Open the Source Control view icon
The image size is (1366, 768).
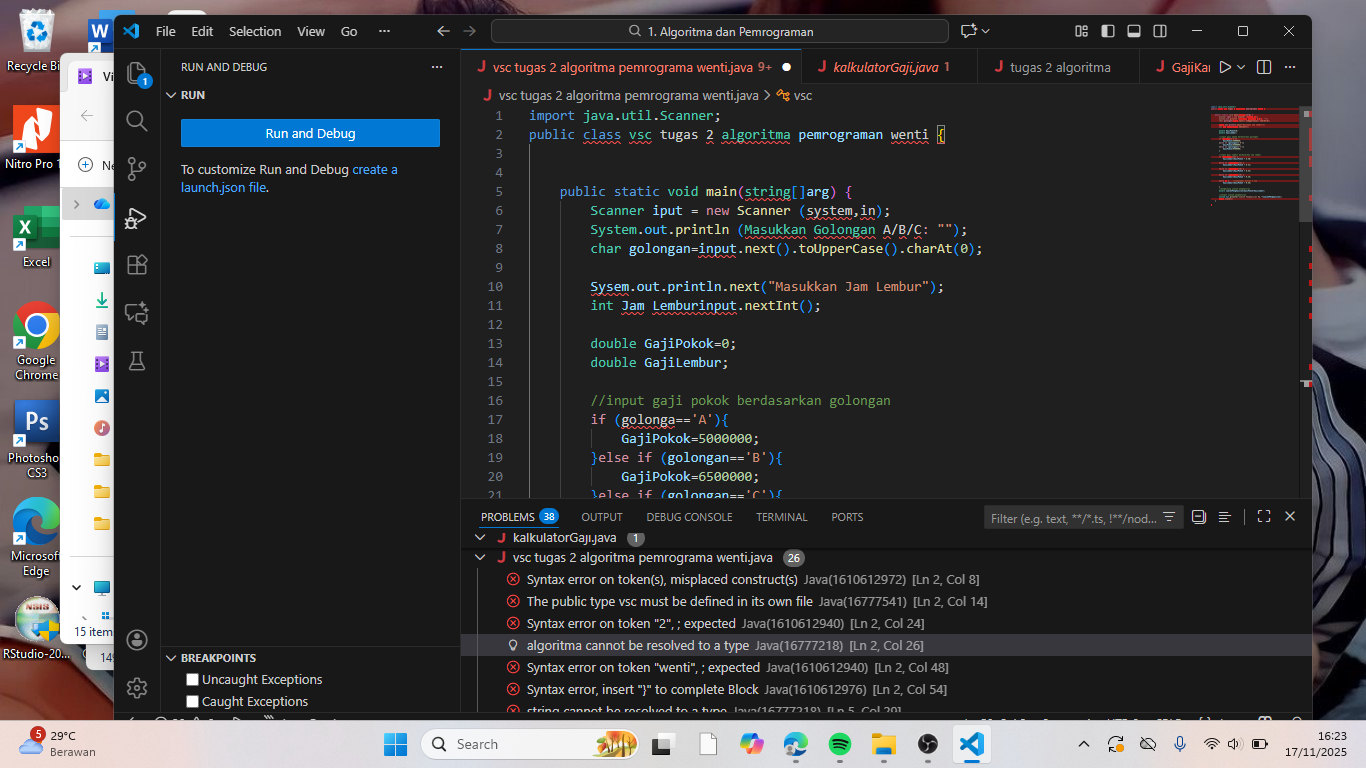click(x=137, y=168)
